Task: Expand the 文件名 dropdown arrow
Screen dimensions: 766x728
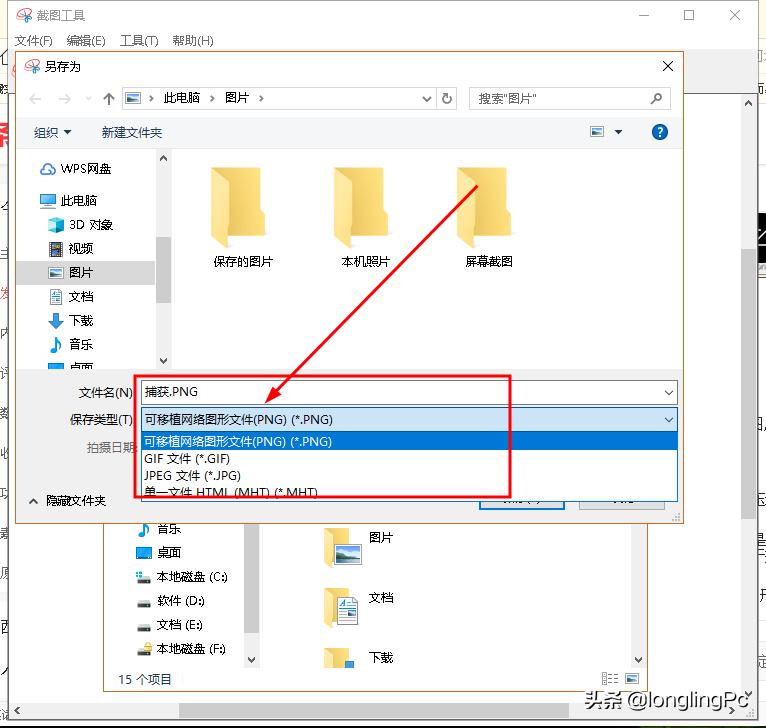Action: click(x=668, y=392)
